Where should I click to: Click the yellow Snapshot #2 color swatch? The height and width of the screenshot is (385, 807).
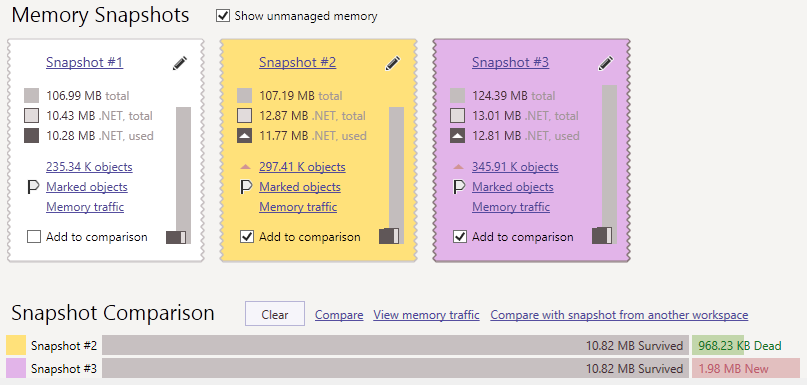point(16,345)
